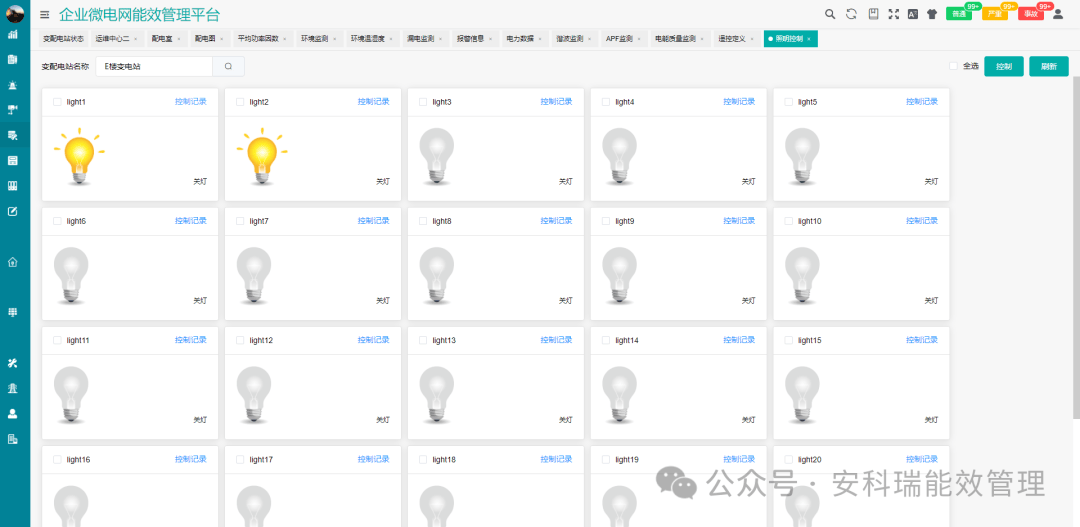Open 控制记录 link for light5
The image size is (1080, 527).
point(922,102)
